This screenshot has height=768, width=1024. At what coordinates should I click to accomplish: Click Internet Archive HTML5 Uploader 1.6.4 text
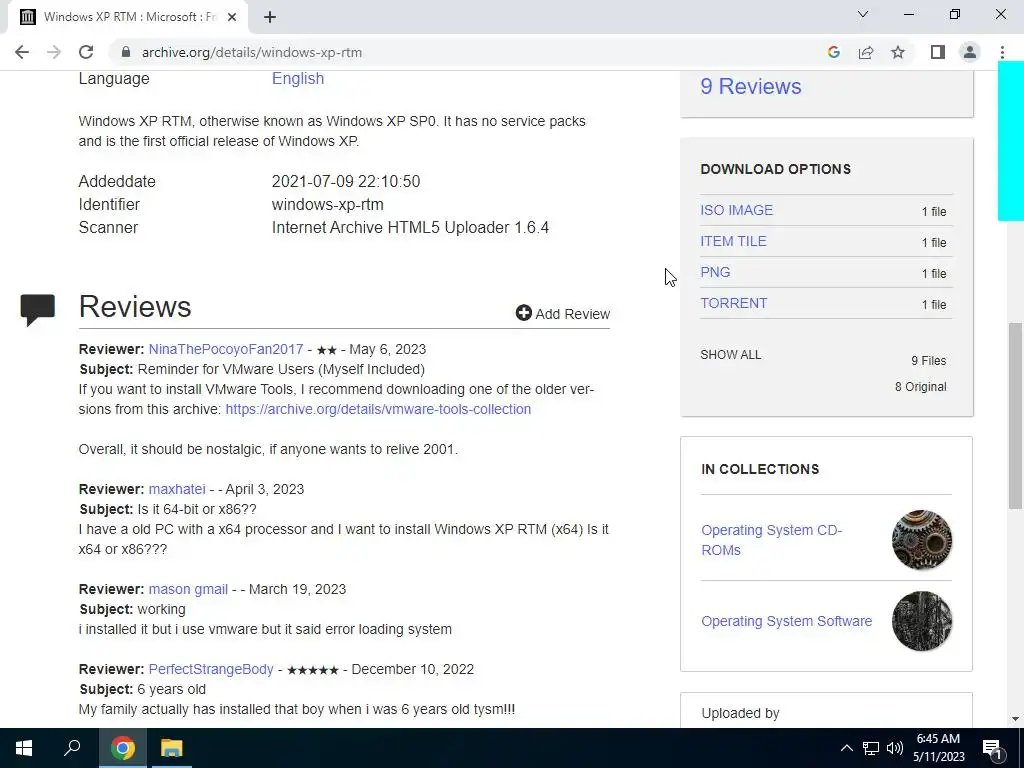[x=410, y=228]
